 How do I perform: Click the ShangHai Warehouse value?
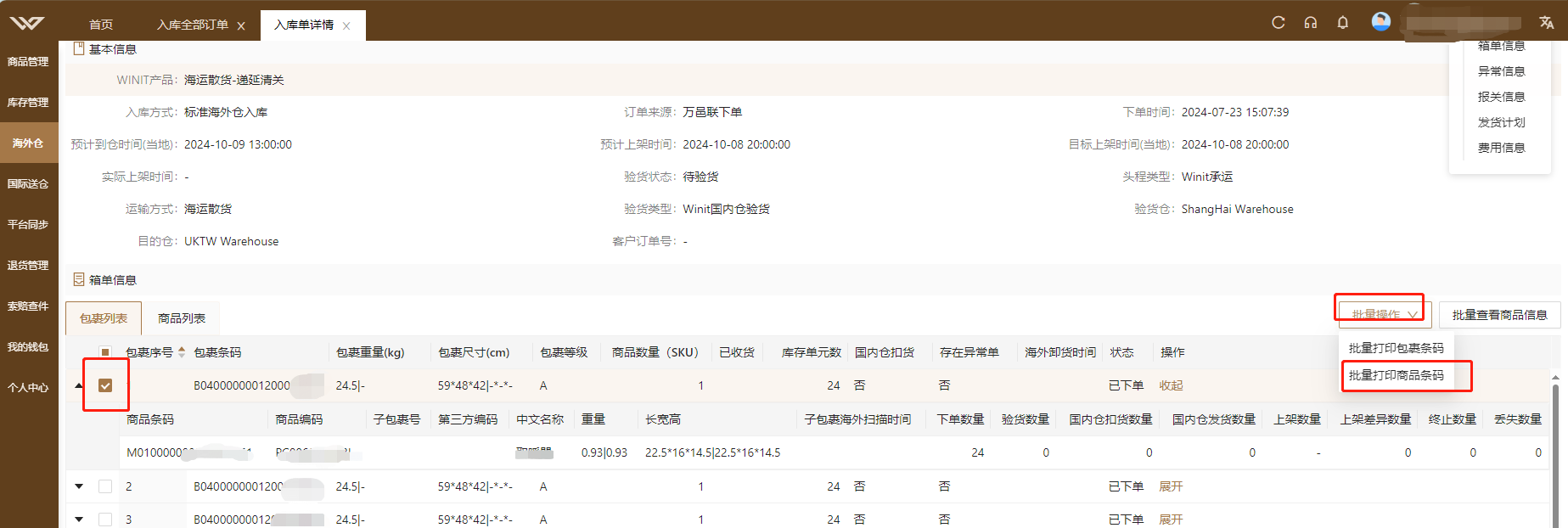[x=1237, y=209]
